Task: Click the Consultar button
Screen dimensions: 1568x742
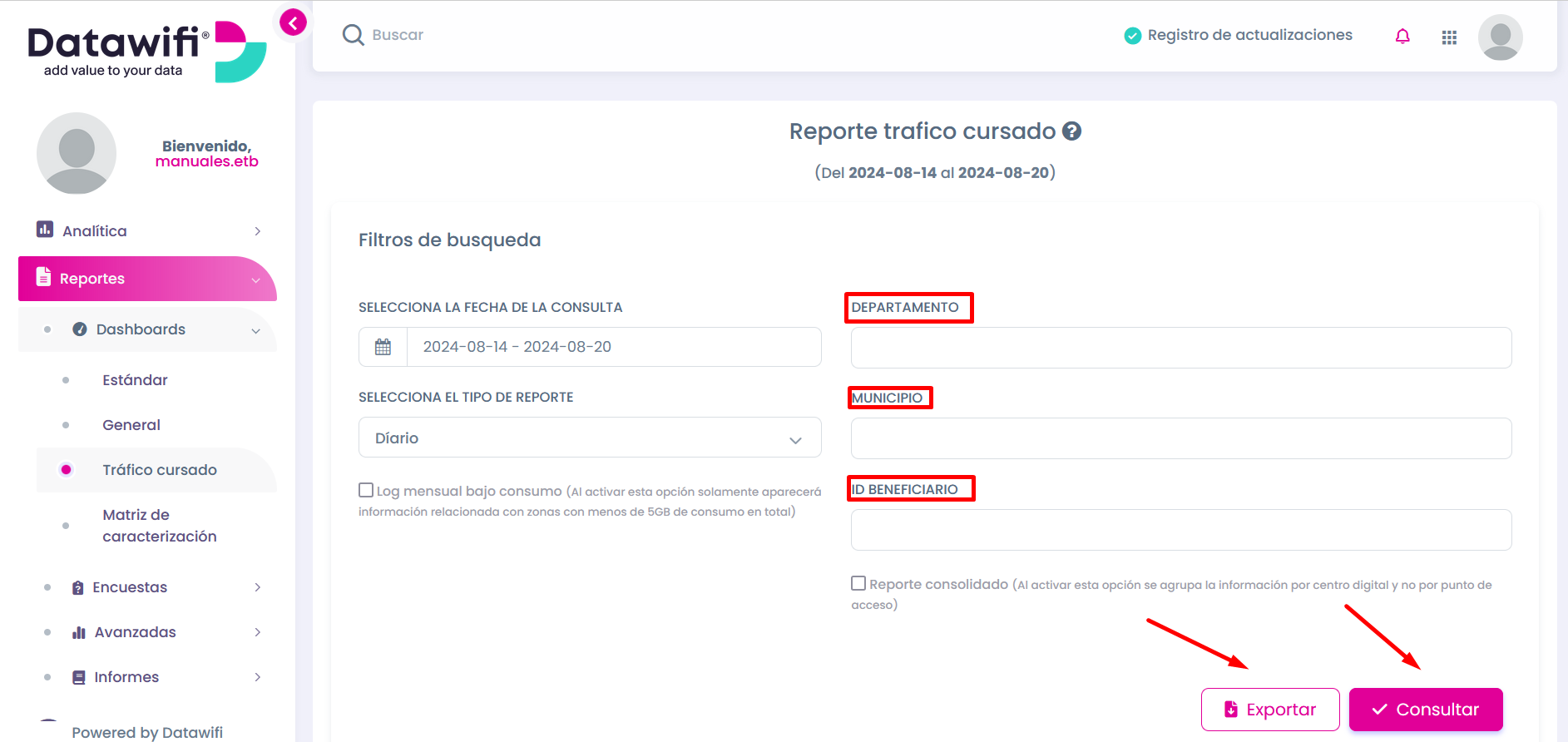Action: tap(1426, 710)
